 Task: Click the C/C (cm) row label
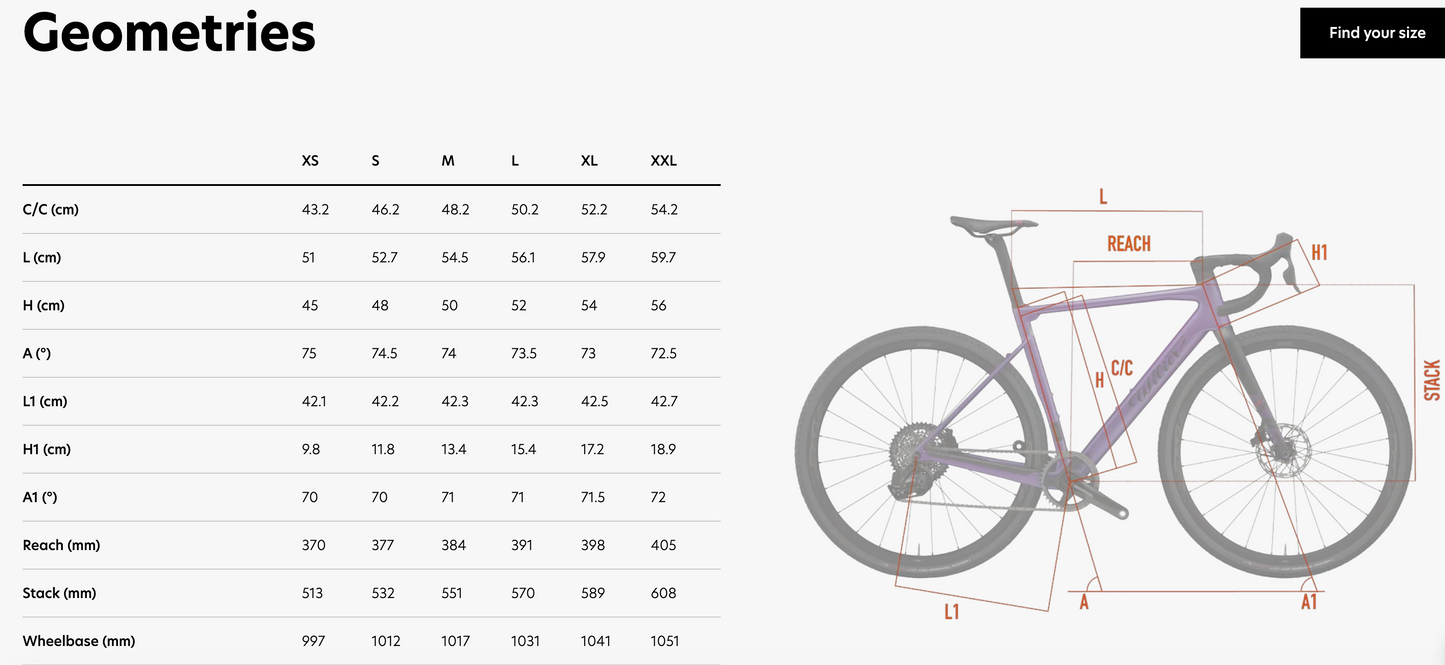point(50,210)
